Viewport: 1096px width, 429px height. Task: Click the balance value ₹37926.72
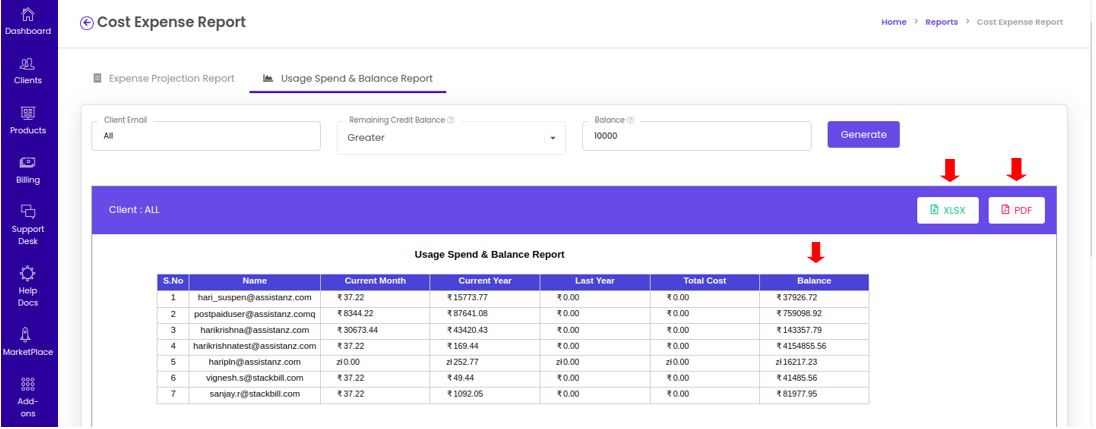pyautogui.click(x=796, y=298)
